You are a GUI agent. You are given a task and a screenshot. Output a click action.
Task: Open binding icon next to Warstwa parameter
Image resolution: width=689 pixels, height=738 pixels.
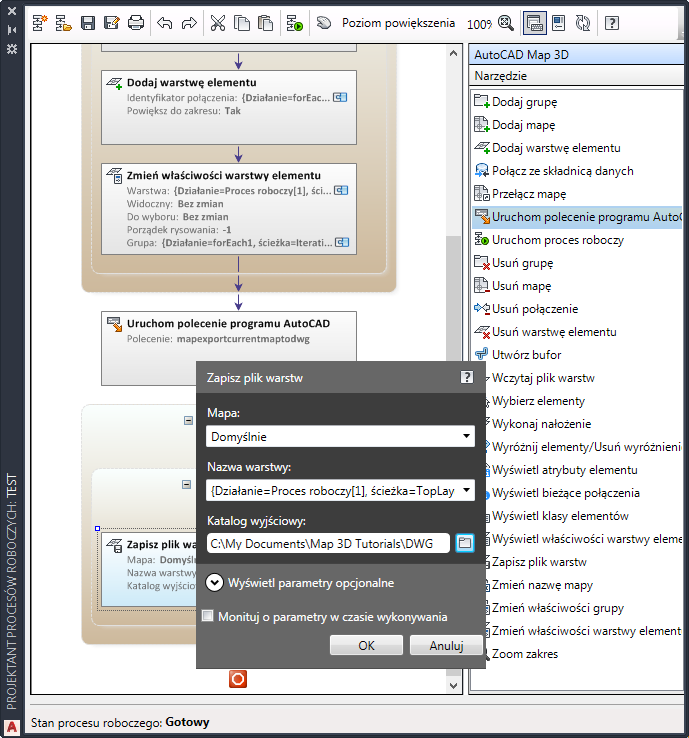coord(341,190)
